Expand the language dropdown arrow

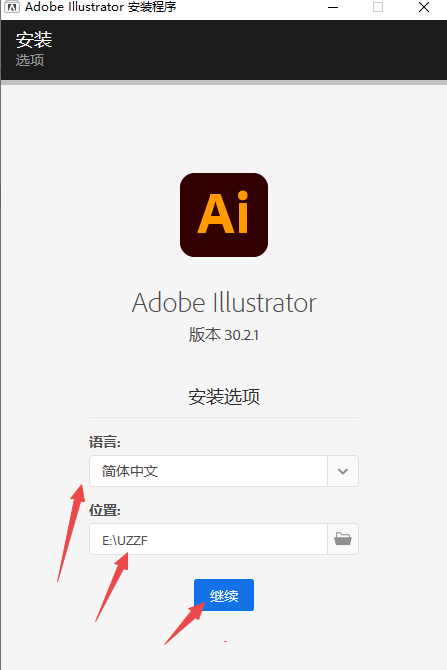(343, 471)
